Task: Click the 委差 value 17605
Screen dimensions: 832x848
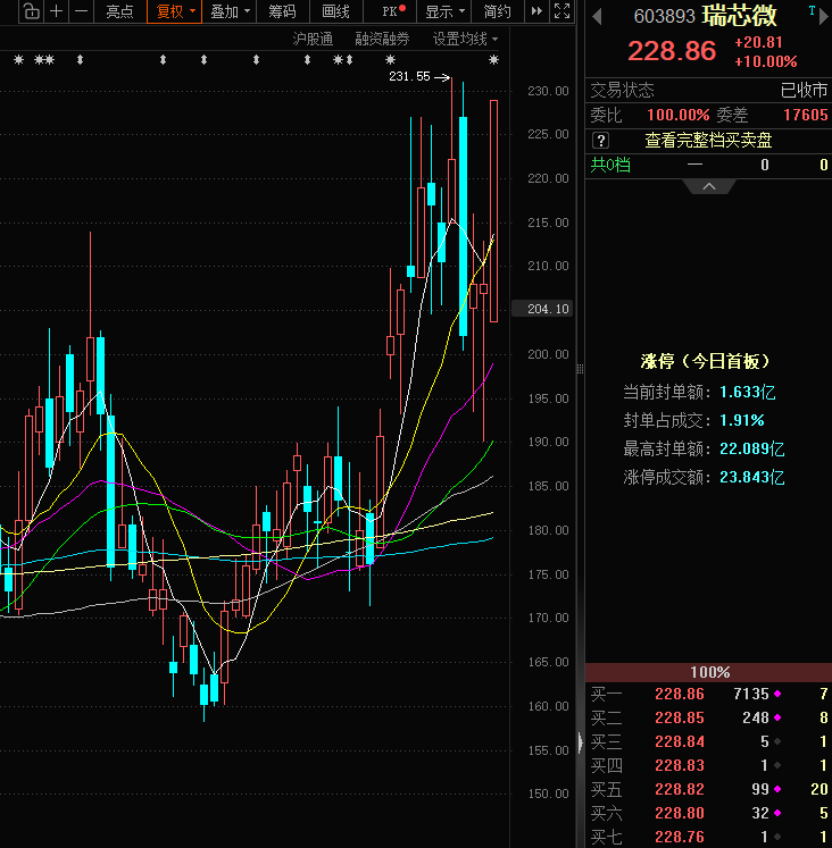Action: coord(805,115)
